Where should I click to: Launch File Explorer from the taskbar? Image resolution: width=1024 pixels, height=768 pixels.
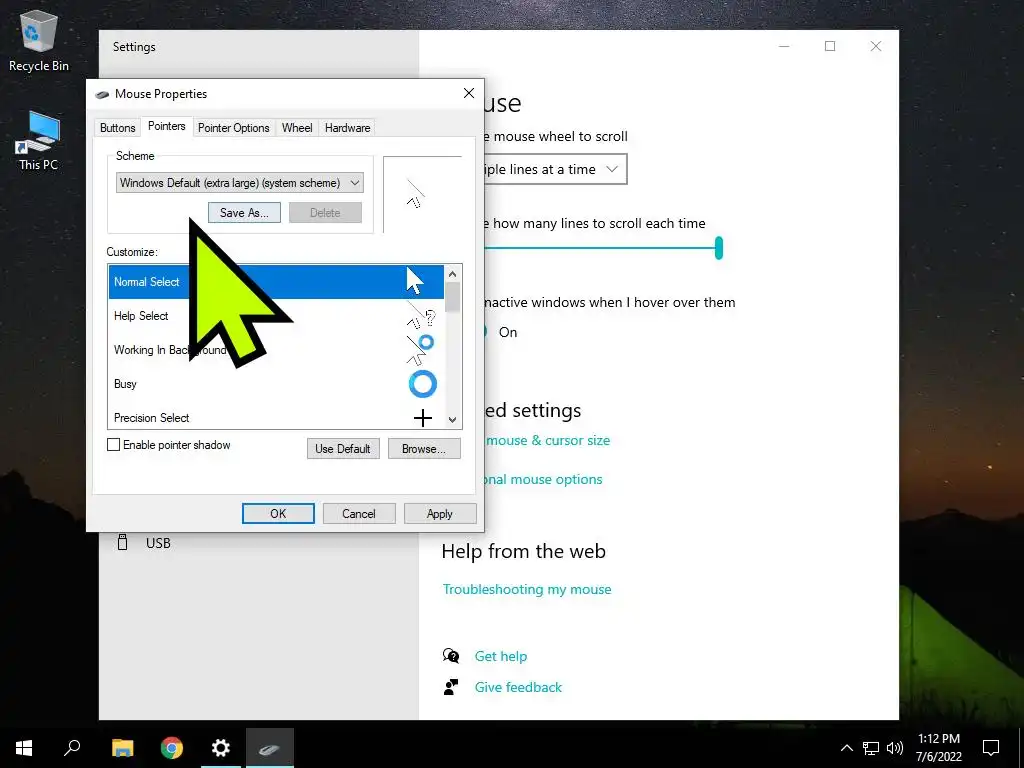coord(122,748)
